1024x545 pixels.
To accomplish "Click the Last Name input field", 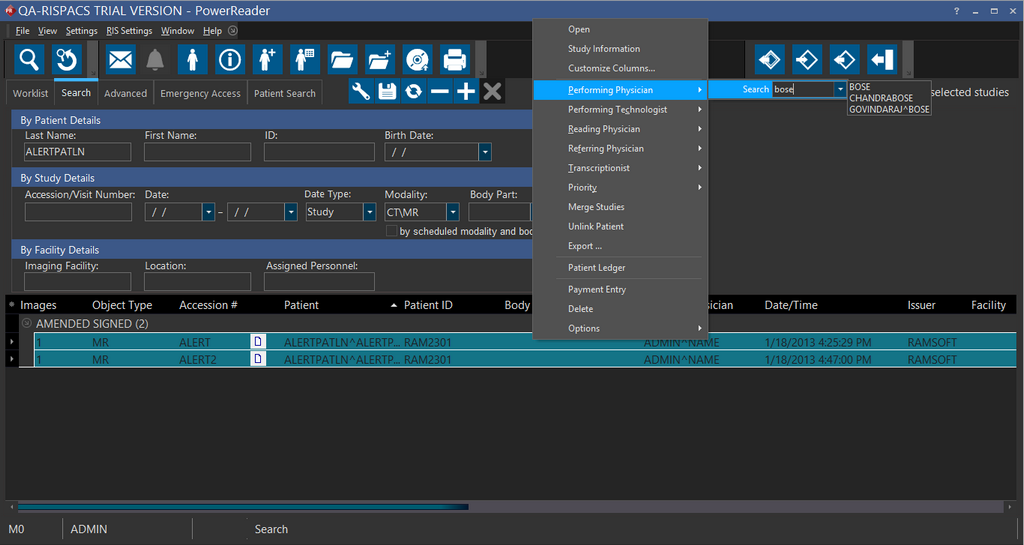I will [x=78, y=152].
